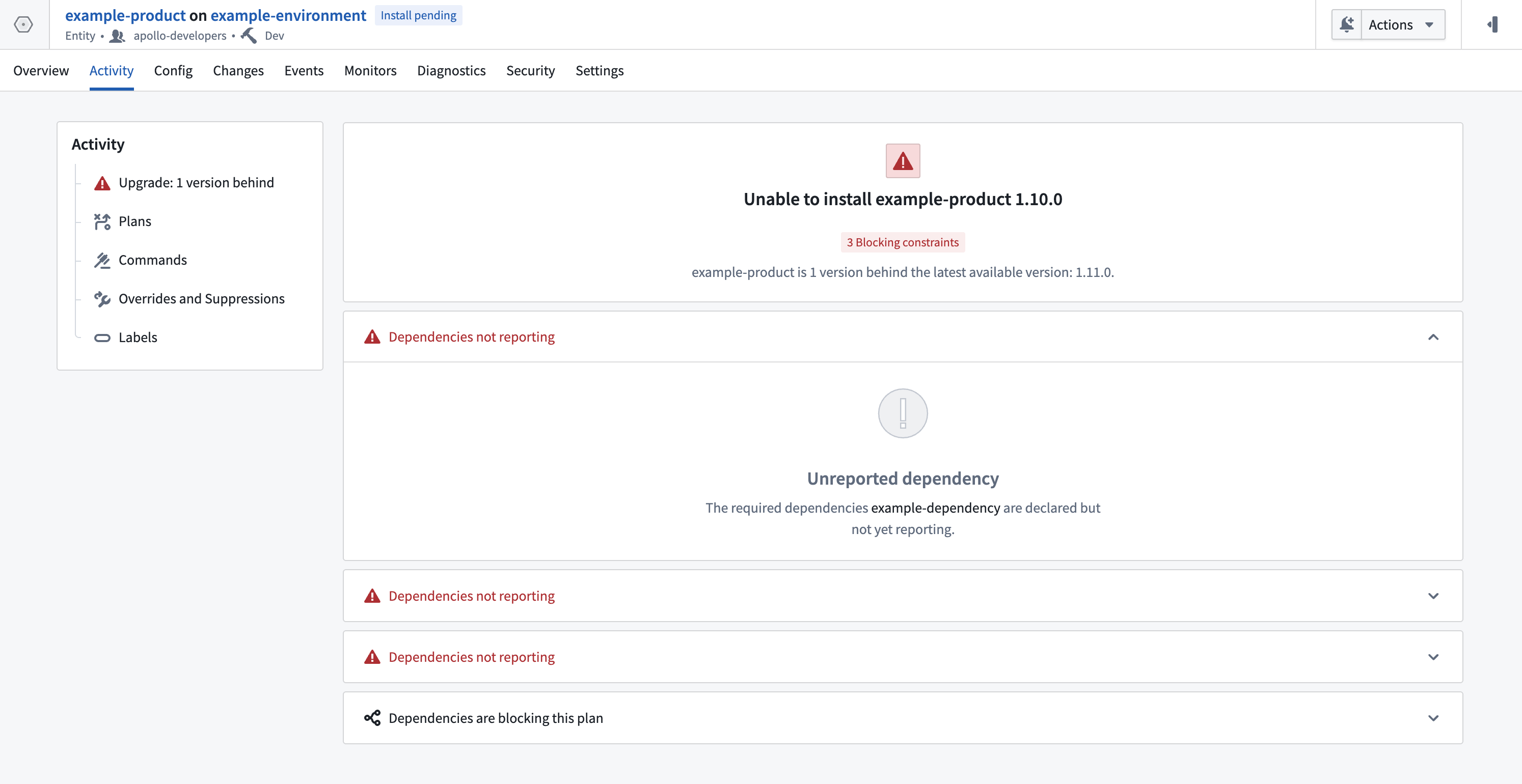The width and height of the screenshot is (1522, 784).
Task: Click the Overrides and Suppressions icon
Action: pyautogui.click(x=102, y=299)
